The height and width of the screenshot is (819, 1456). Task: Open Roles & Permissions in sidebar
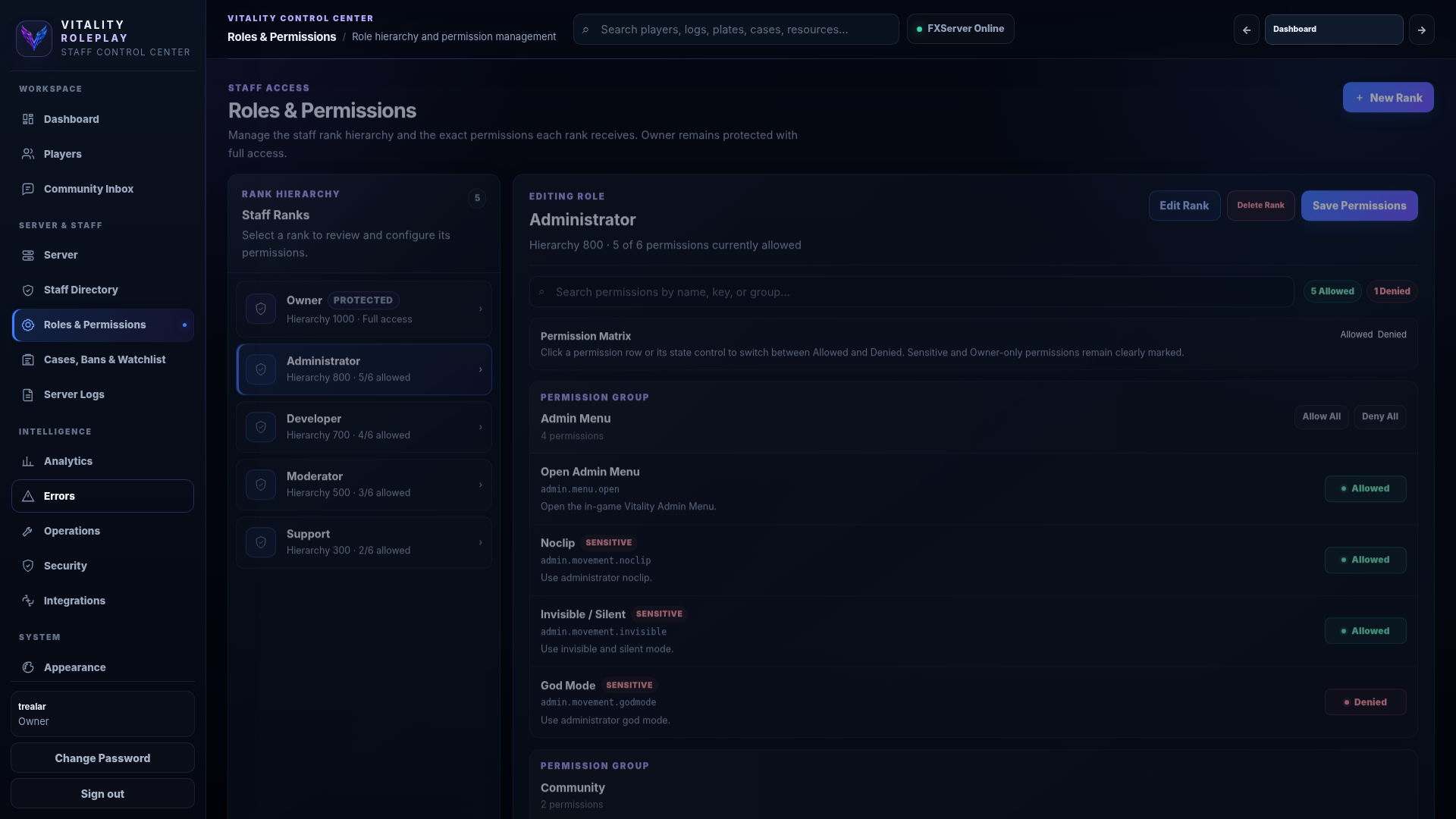pos(103,325)
